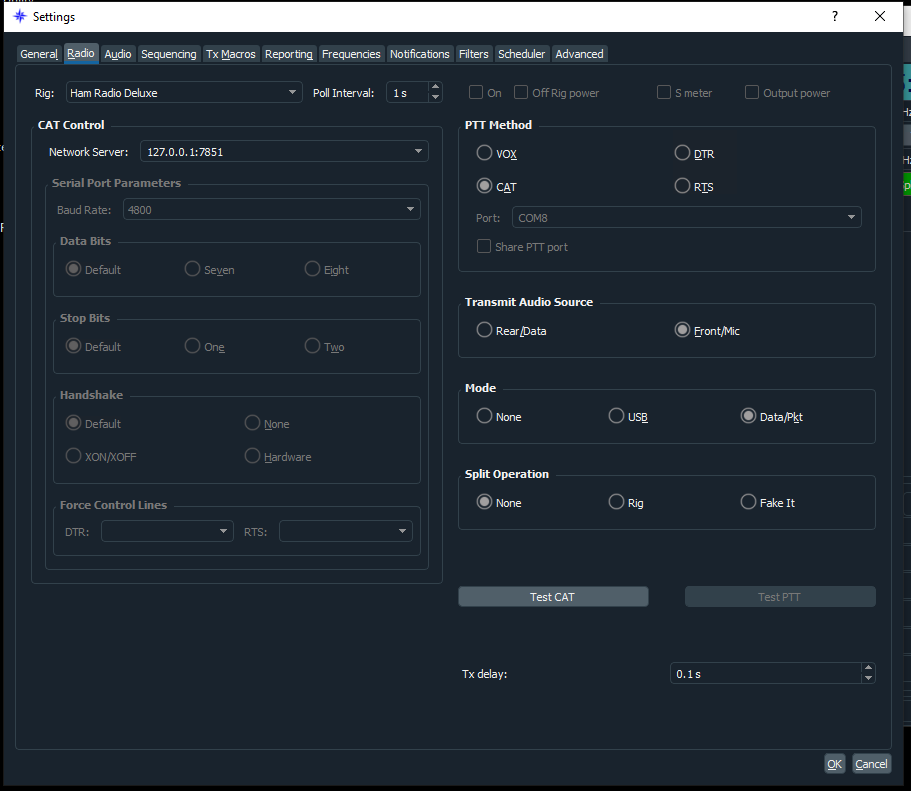Screen dimensions: 911x791
Task: Click the Poll Interval value field
Action: 407,93
